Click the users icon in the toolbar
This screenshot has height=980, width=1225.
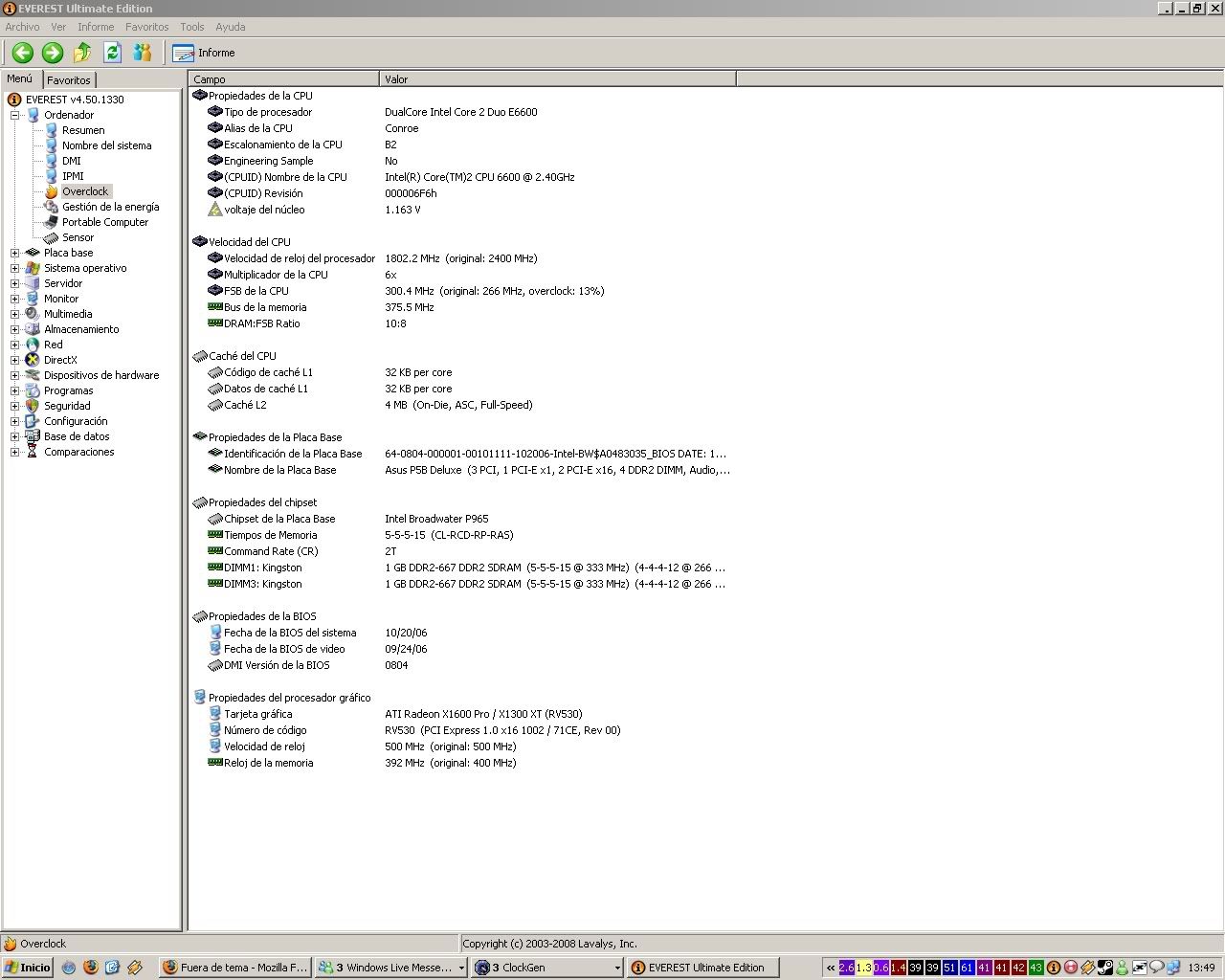(143, 53)
